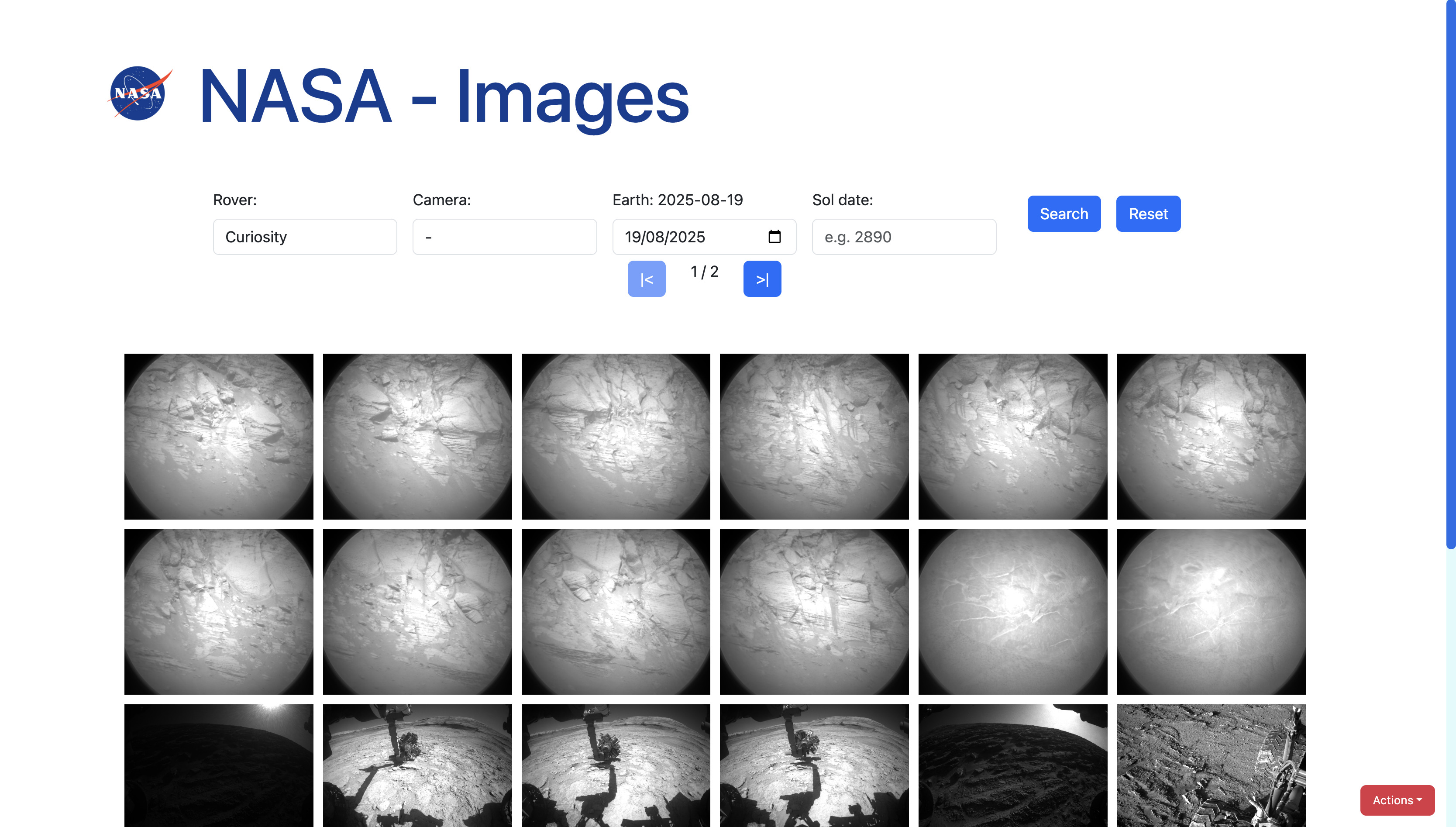Open the first rock image thumbnail
Image resolution: width=1456 pixels, height=827 pixels.
click(219, 437)
